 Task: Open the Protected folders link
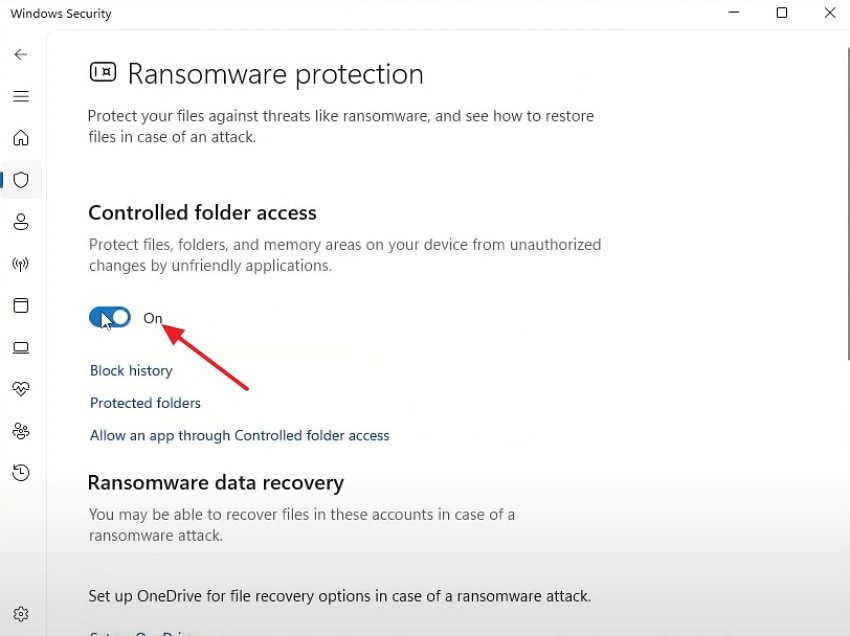[x=145, y=403]
